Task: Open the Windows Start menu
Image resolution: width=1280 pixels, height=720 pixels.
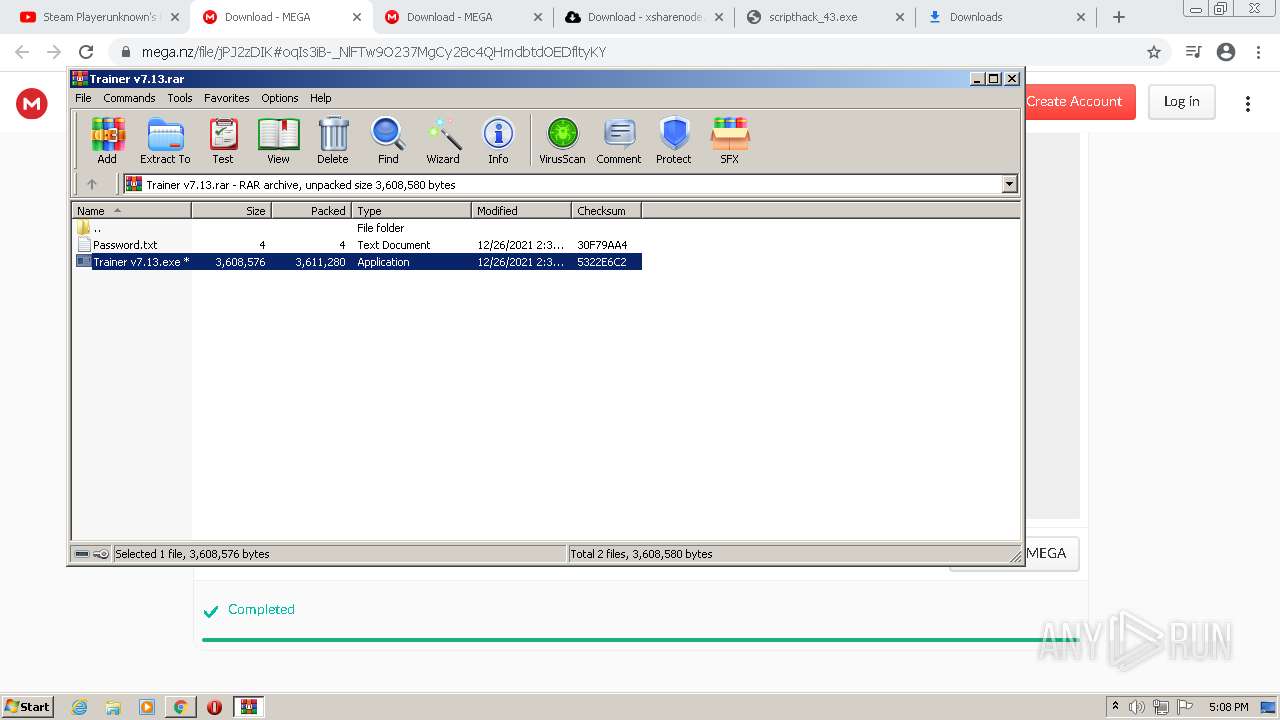Action: 28,707
